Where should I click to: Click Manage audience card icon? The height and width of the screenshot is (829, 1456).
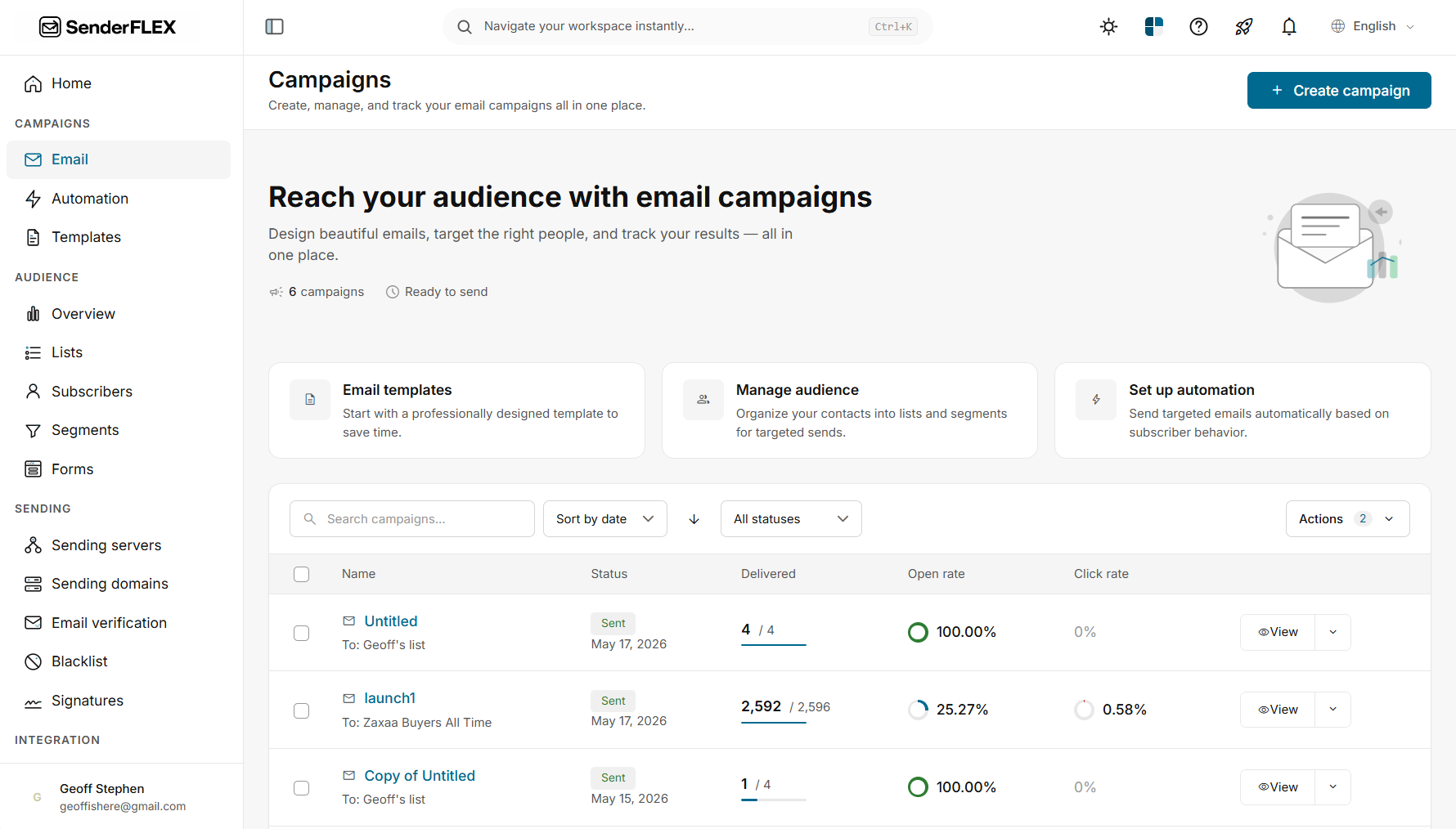703,400
